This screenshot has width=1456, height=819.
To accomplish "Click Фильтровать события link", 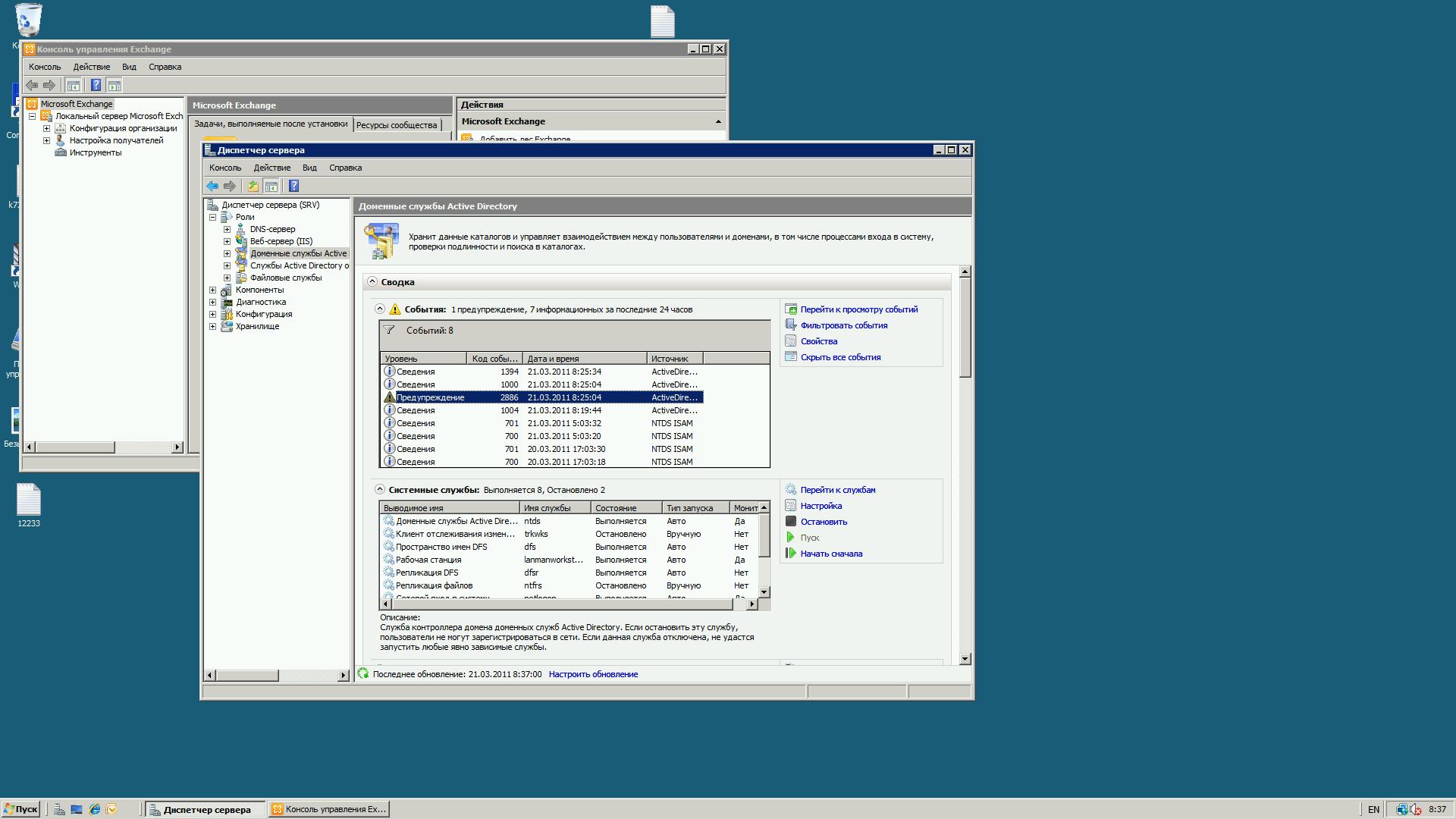I will (x=843, y=325).
